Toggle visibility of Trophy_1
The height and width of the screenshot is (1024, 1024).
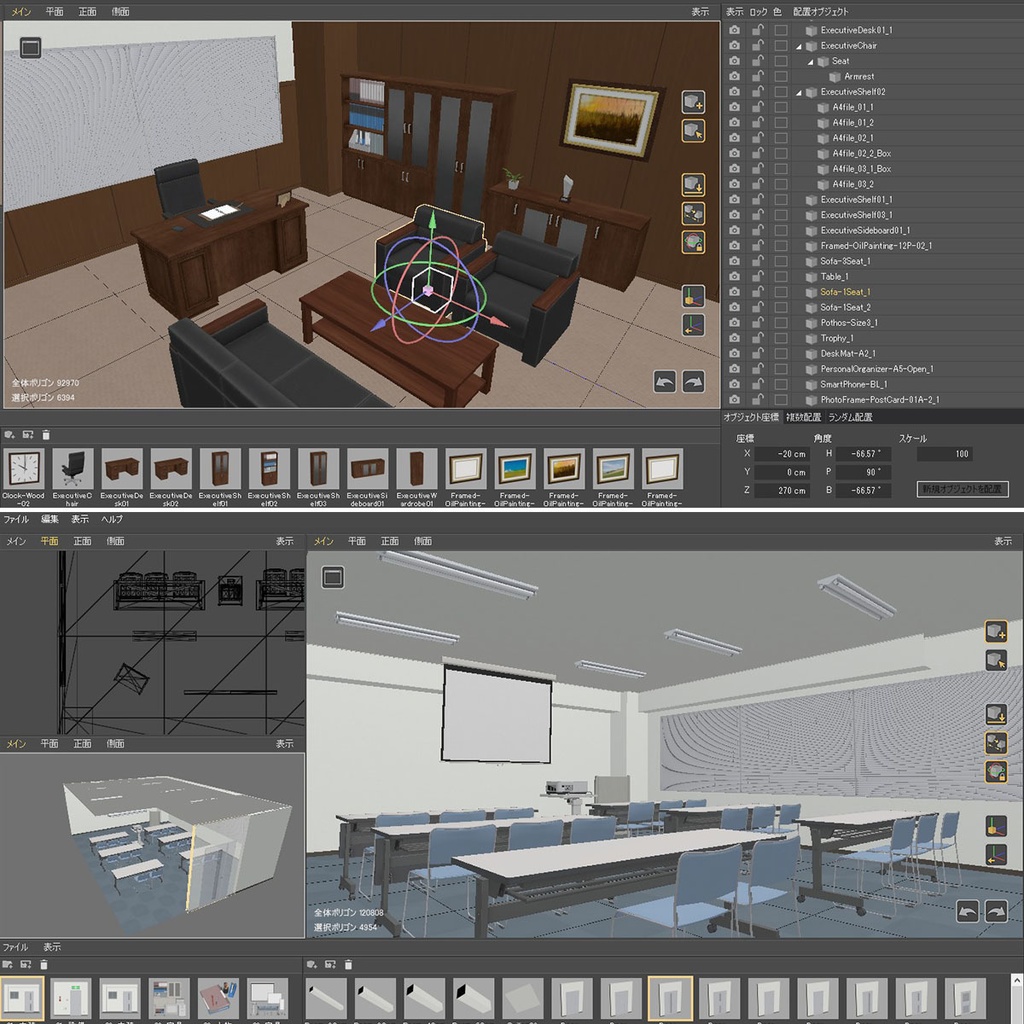(735, 338)
